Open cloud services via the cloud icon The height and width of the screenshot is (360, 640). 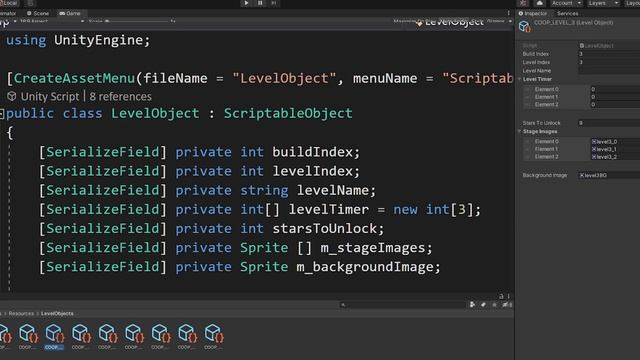click(x=539, y=3)
